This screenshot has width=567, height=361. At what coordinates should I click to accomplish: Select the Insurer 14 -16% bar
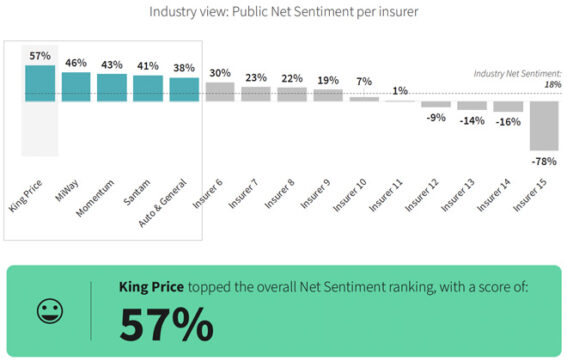click(x=508, y=106)
